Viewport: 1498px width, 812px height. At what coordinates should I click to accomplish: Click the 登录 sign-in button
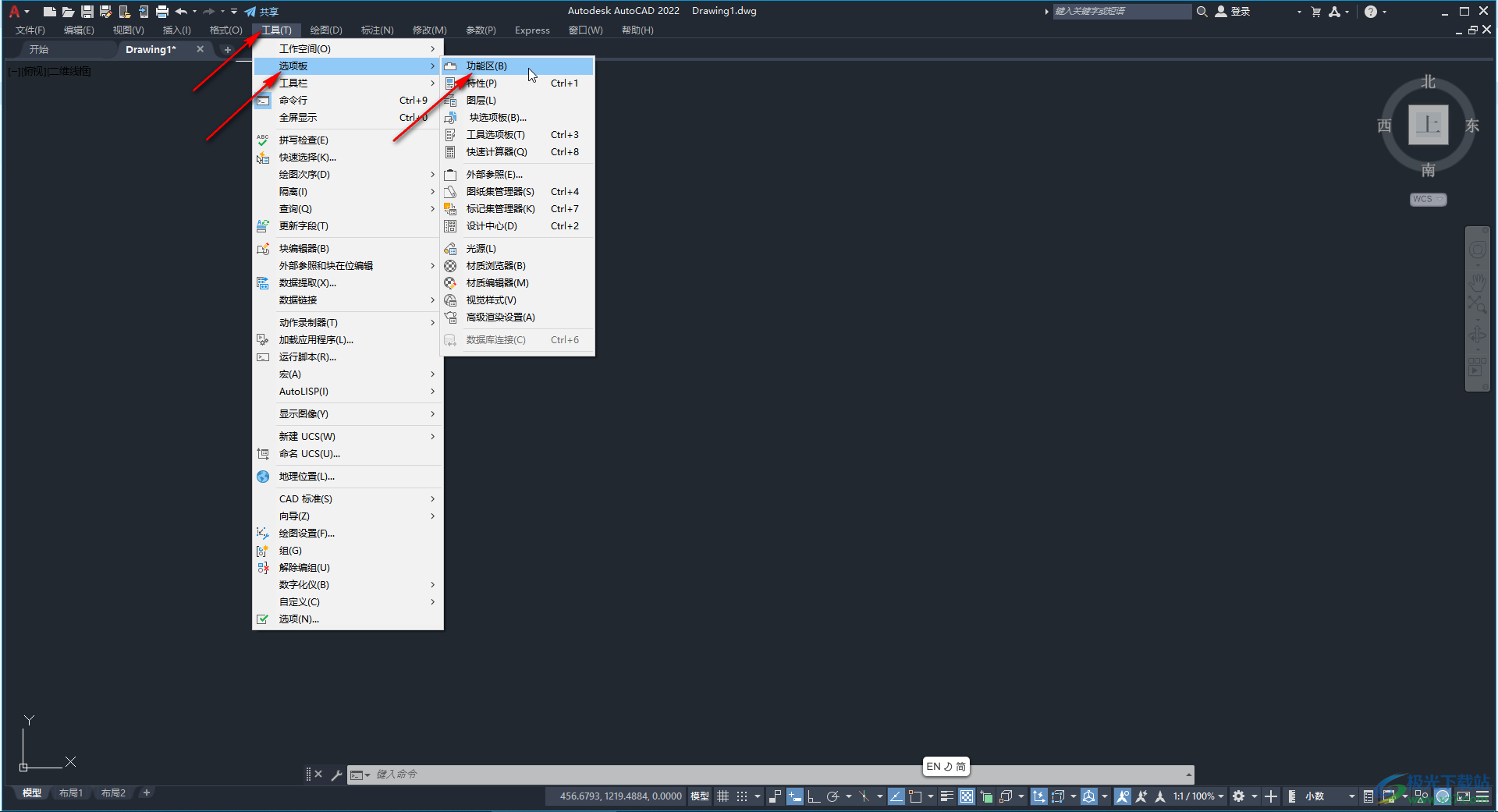(1233, 12)
